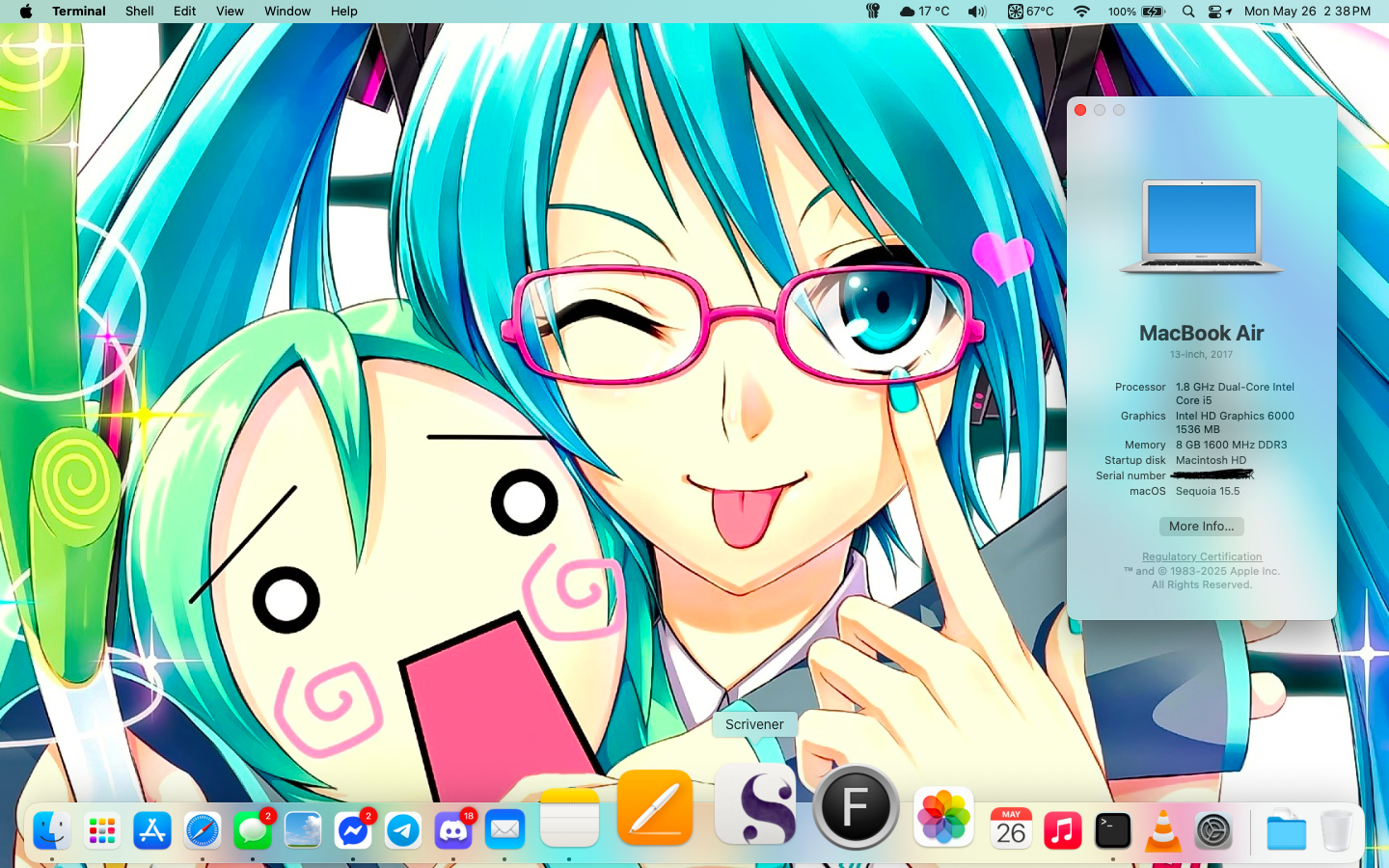This screenshot has height=868, width=1389.
Task: Click the More Info... button
Action: (x=1201, y=527)
